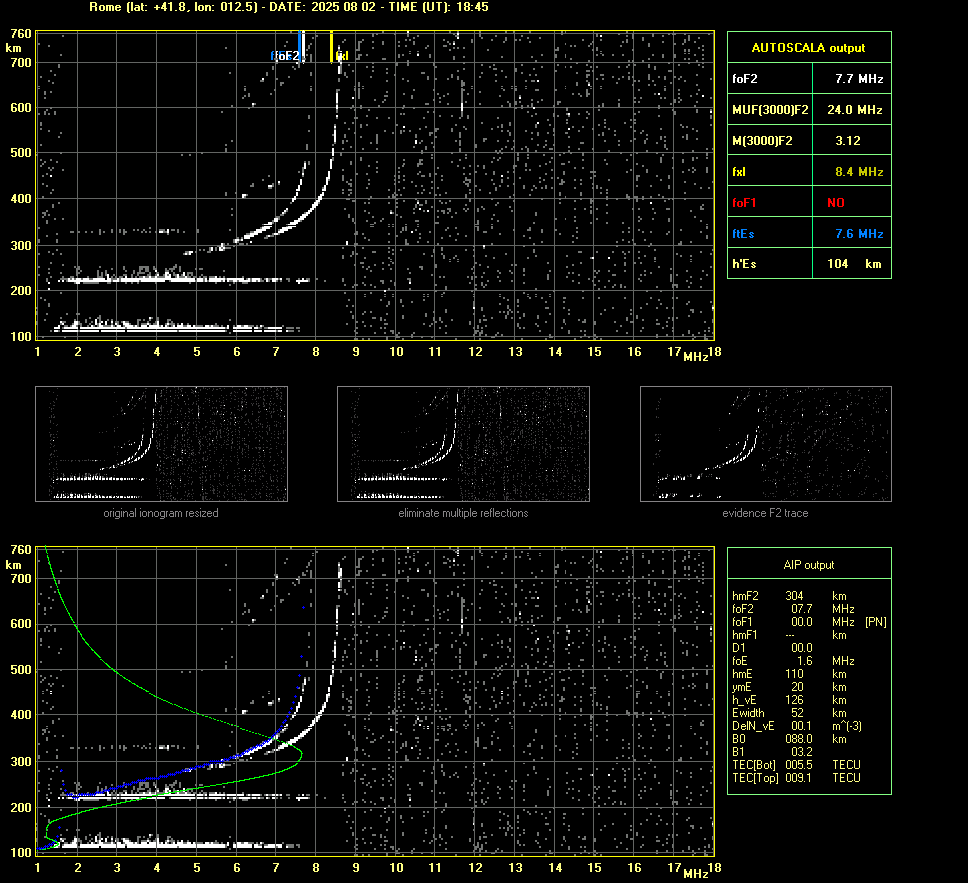Click the 300 km label on bottom ionogram
The height and width of the screenshot is (883, 968).
21,762
